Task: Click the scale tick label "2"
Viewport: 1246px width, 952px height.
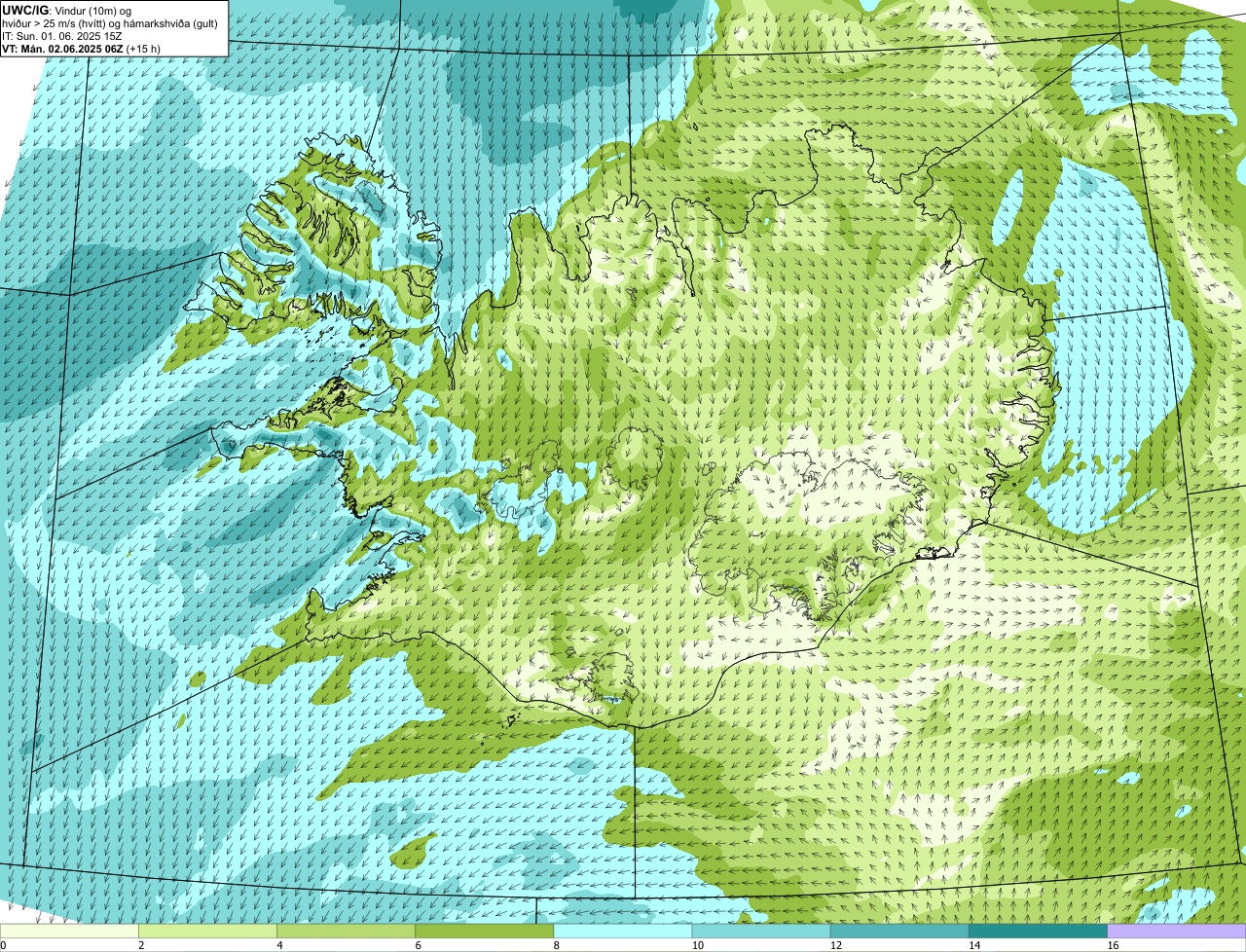Action: coord(141,945)
